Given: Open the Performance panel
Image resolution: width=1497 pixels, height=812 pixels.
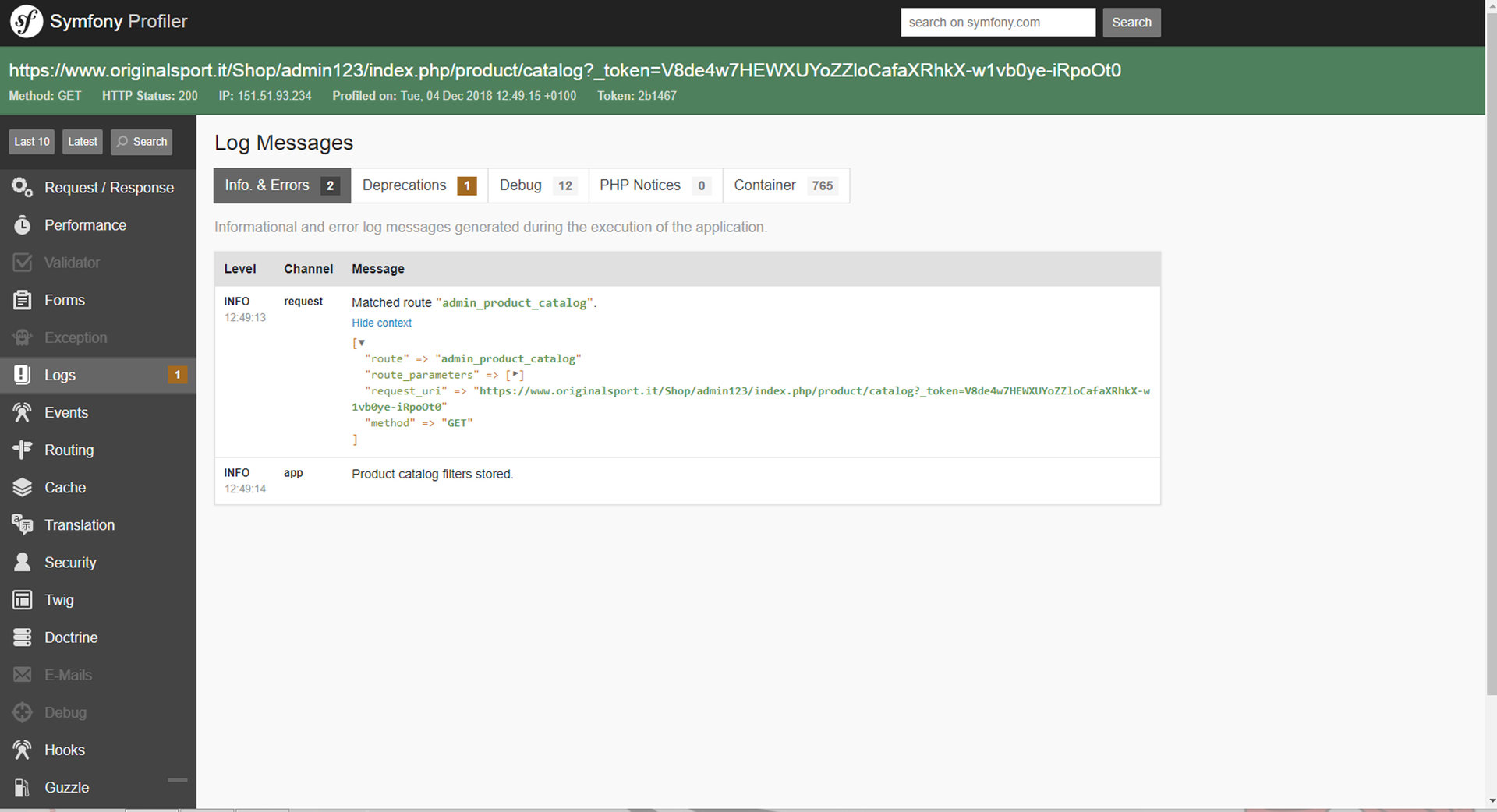Looking at the screenshot, I should [98, 225].
